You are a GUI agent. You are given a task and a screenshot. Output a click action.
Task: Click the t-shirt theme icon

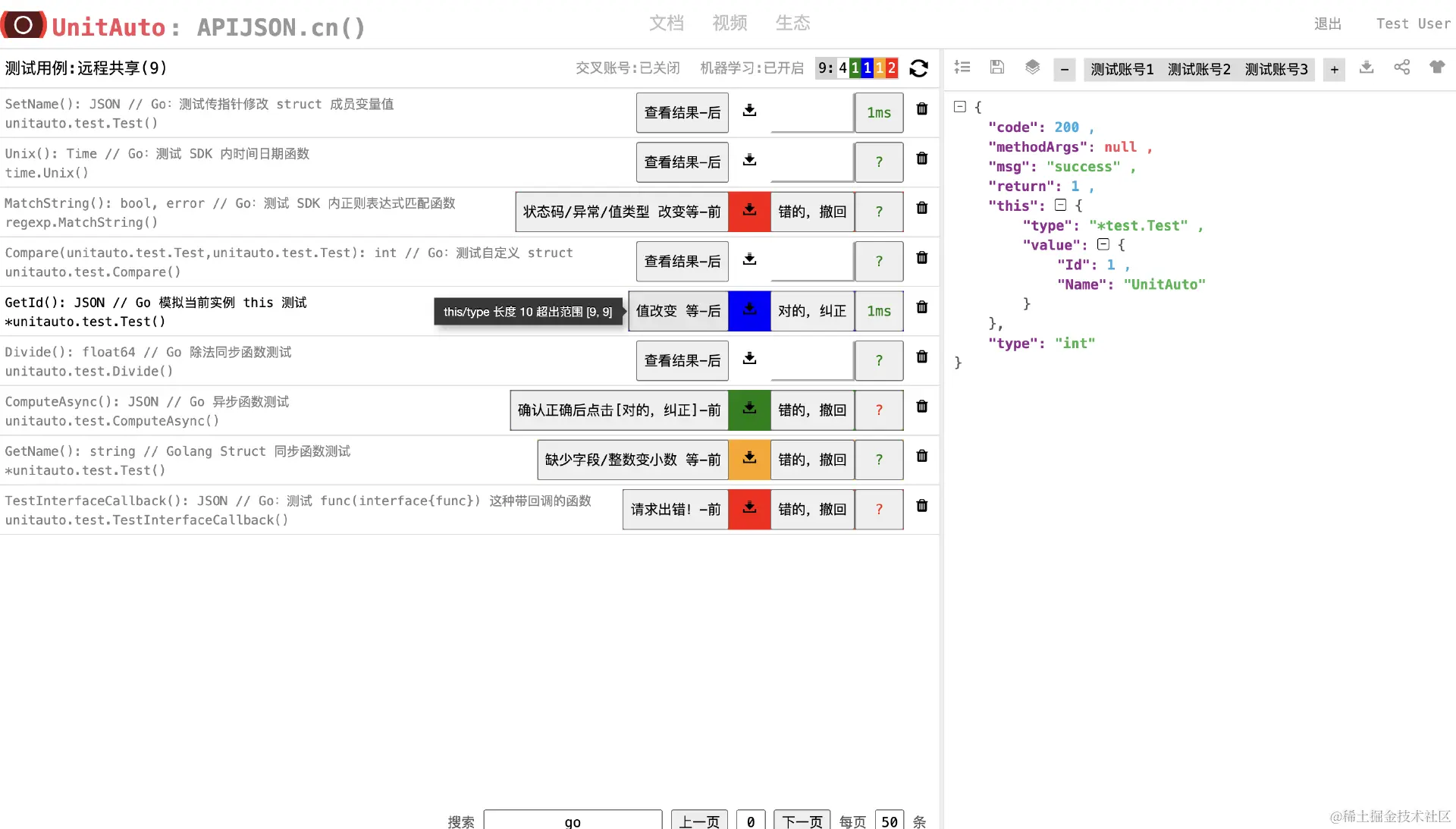click(1436, 68)
